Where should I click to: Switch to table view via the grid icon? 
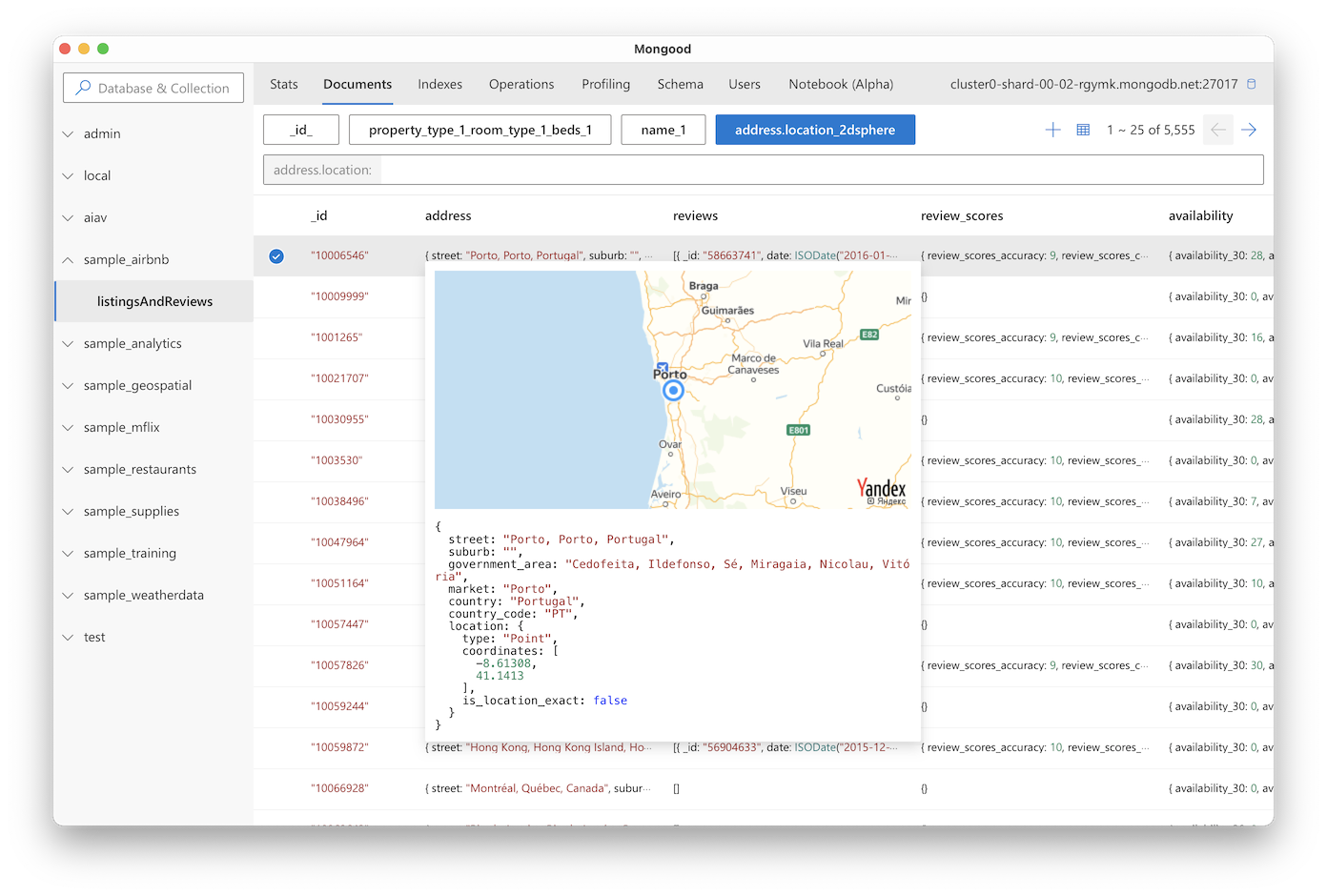point(1083,130)
